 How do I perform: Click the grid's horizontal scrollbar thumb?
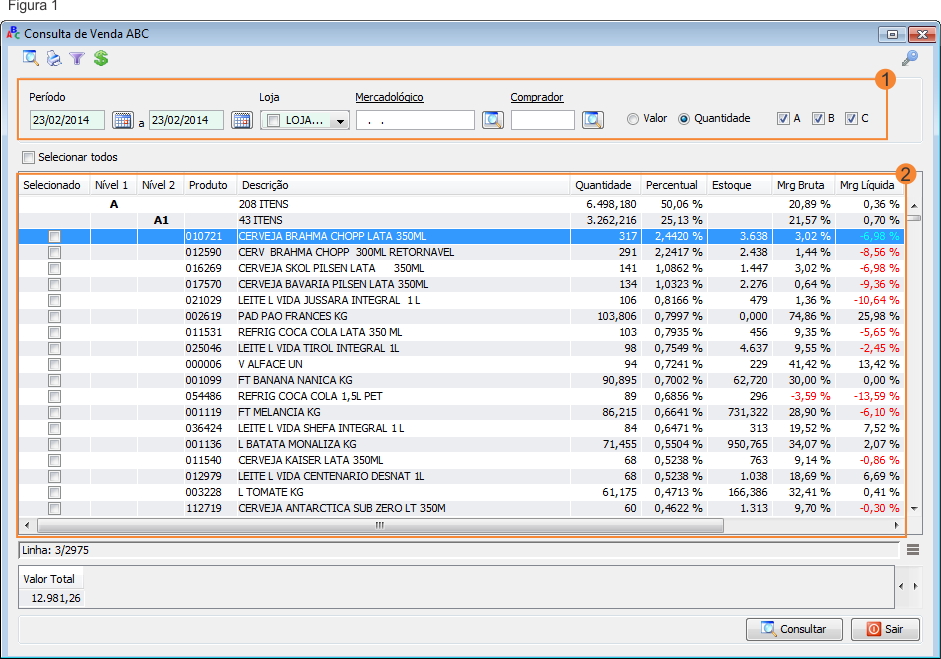click(x=380, y=526)
